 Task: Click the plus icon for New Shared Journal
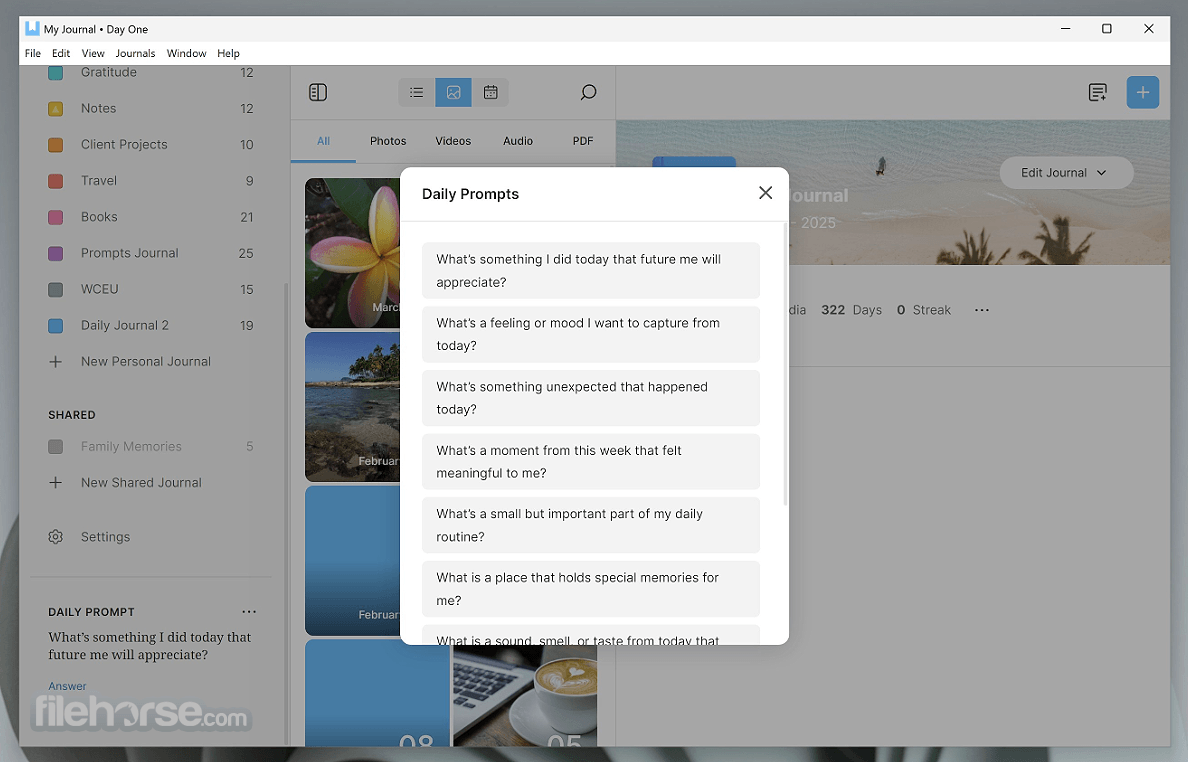click(55, 482)
